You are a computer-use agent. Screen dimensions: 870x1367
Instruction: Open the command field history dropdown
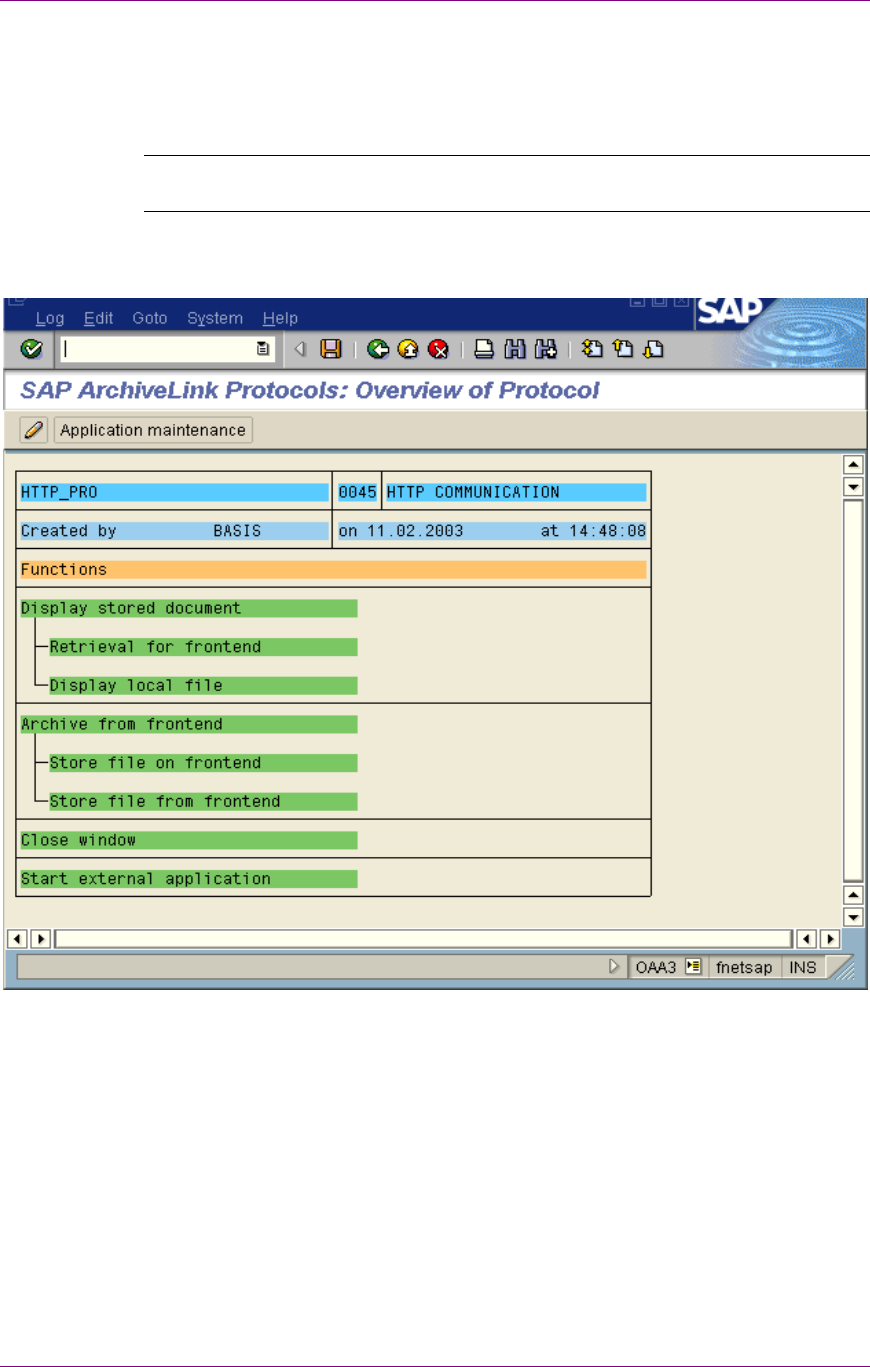click(262, 349)
